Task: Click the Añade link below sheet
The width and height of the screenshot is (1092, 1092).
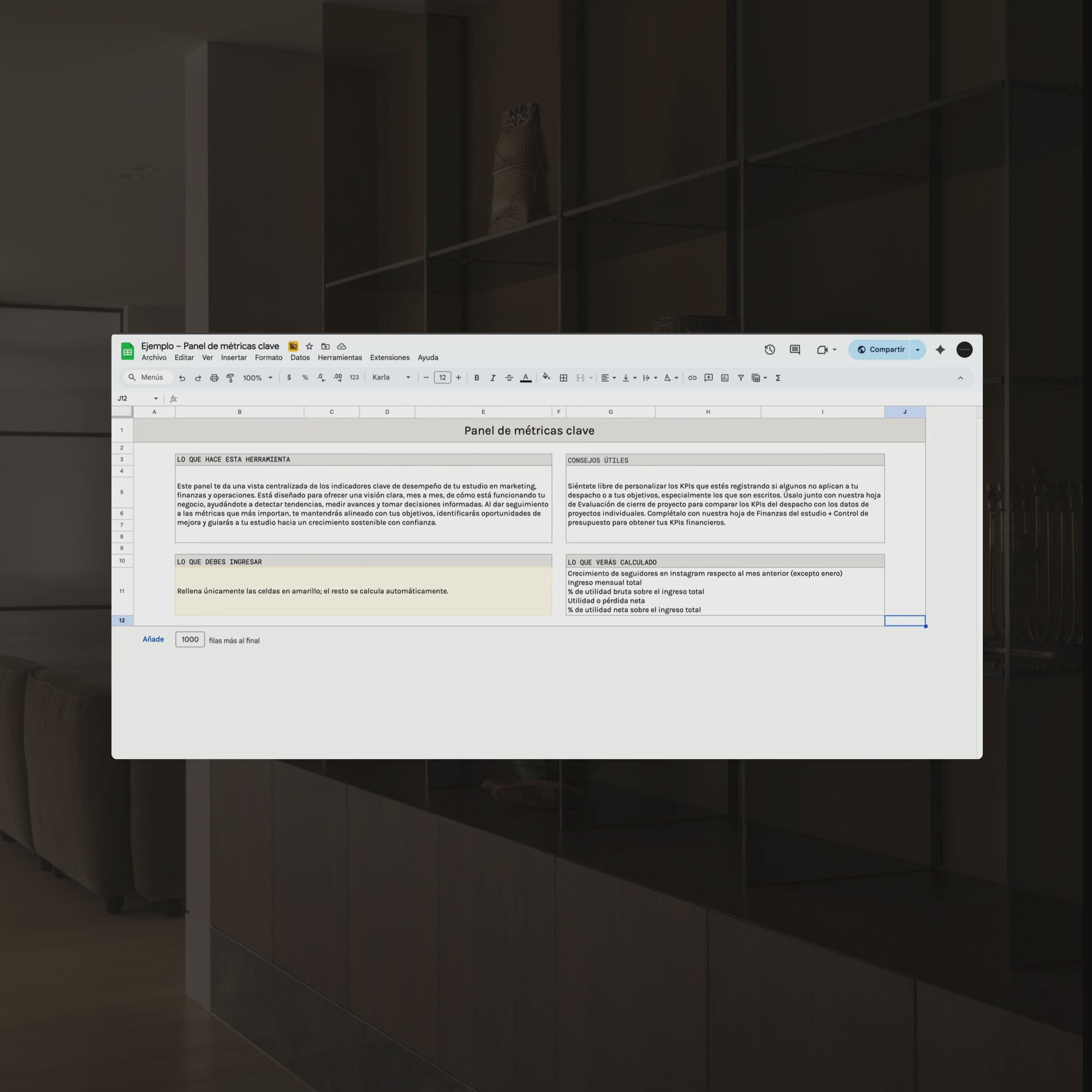Action: 153,639
